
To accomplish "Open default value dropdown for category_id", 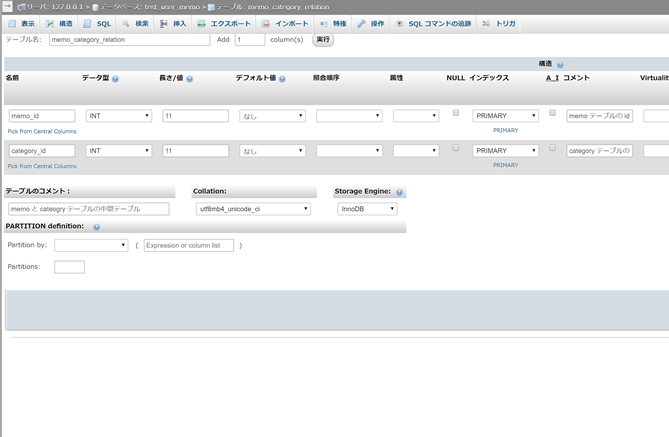I will point(272,151).
